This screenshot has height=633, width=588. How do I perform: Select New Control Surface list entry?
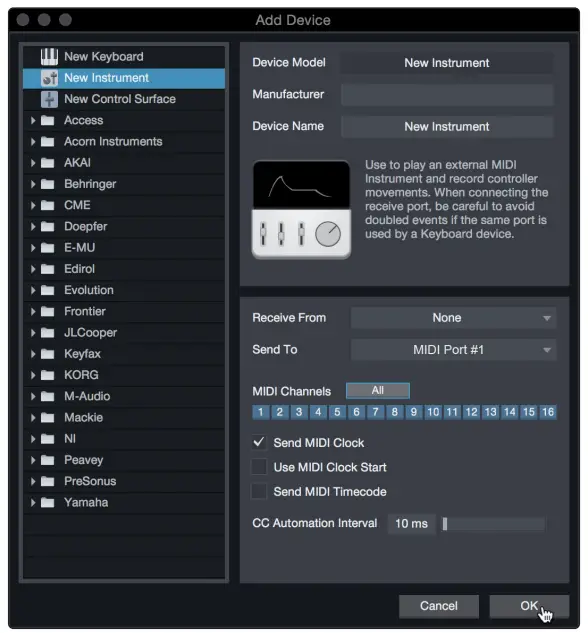[124, 99]
